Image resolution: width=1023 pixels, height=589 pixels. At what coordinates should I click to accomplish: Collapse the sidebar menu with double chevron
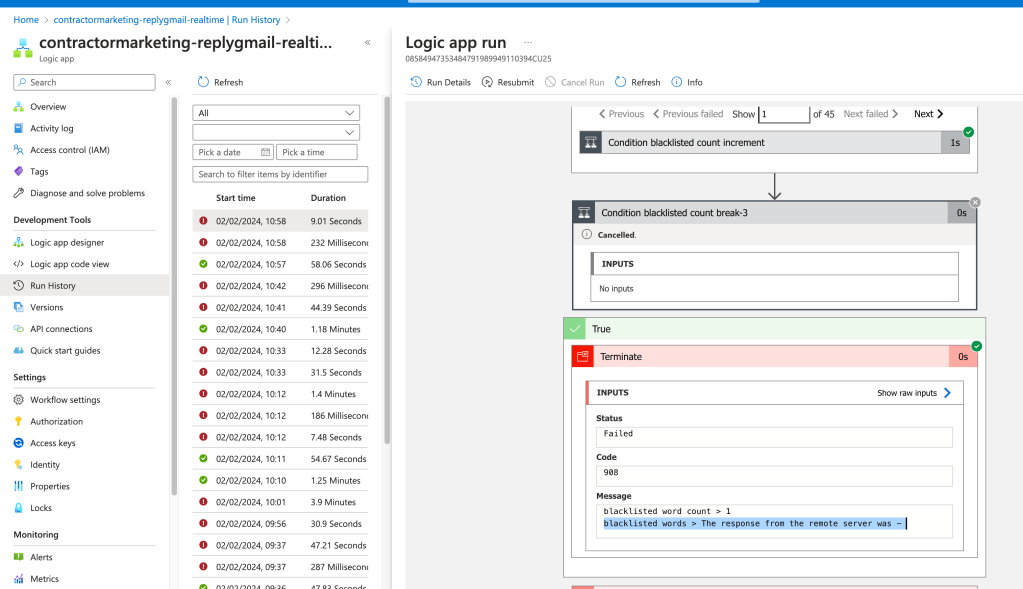click(x=168, y=82)
